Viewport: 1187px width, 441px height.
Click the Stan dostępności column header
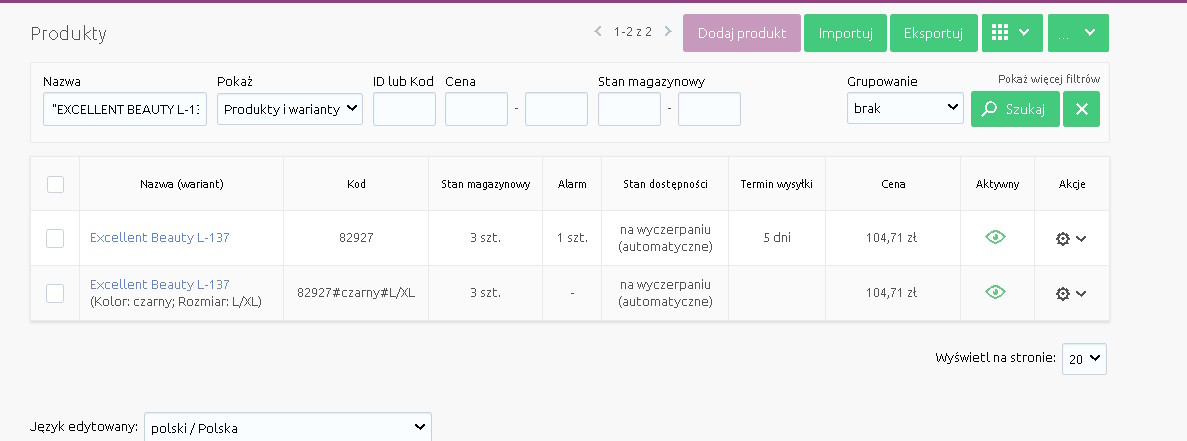click(665, 184)
